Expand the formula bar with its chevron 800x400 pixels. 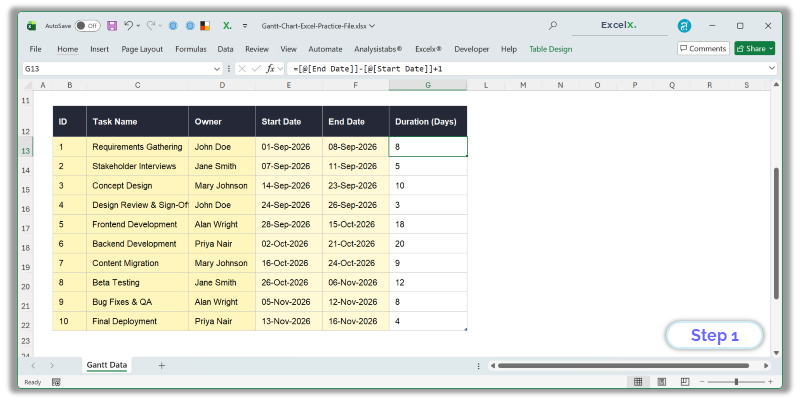pyautogui.click(x=771, y=68)
